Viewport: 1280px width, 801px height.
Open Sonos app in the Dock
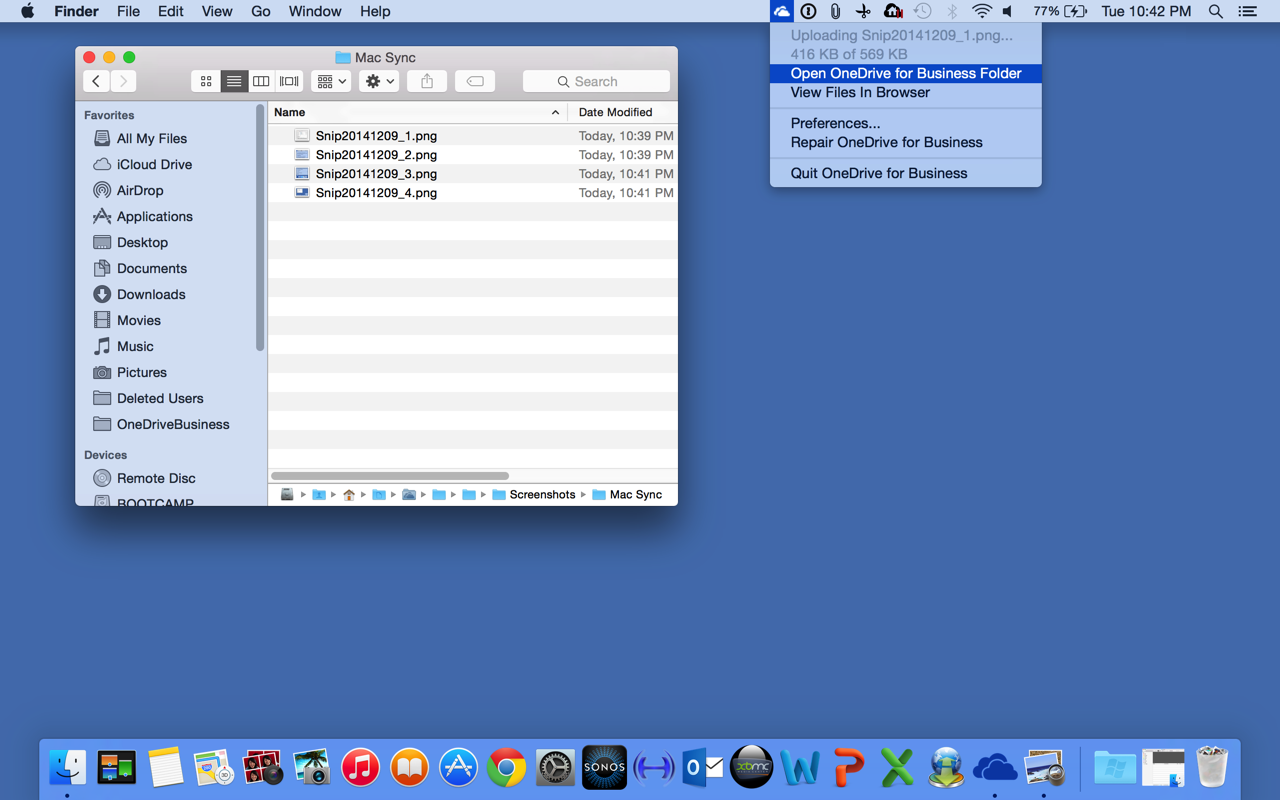pyautogui.click(x=604, y=768)
